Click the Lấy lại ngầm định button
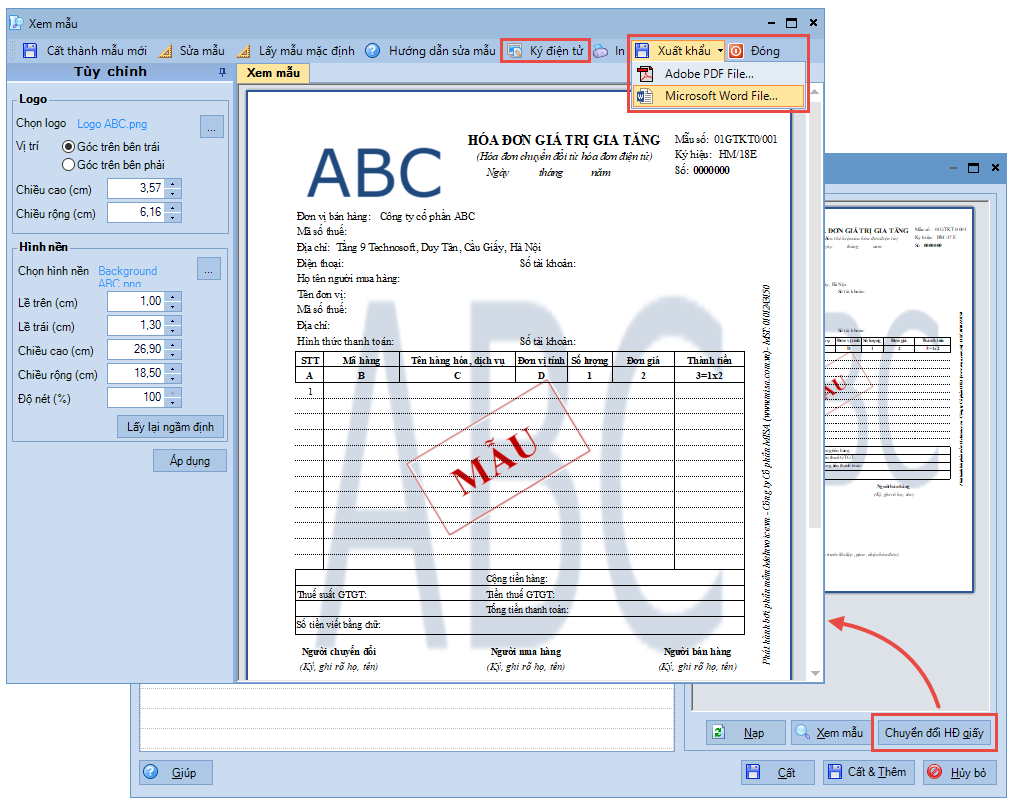 pyautogui.click(x=171, y=427)
